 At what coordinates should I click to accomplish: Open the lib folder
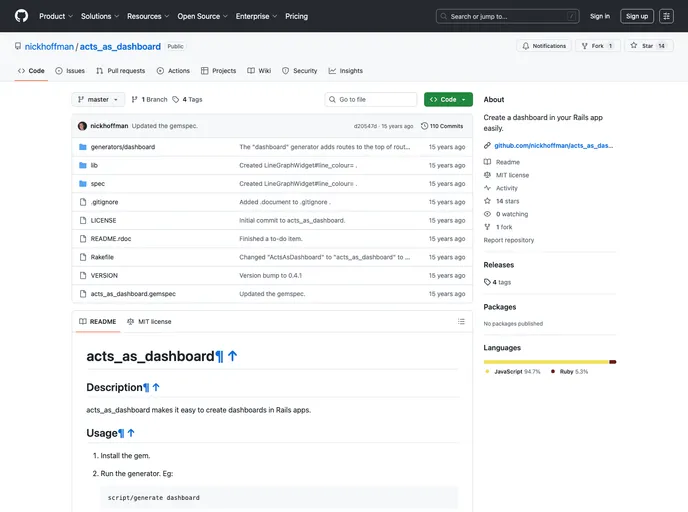tap(94, 165)
